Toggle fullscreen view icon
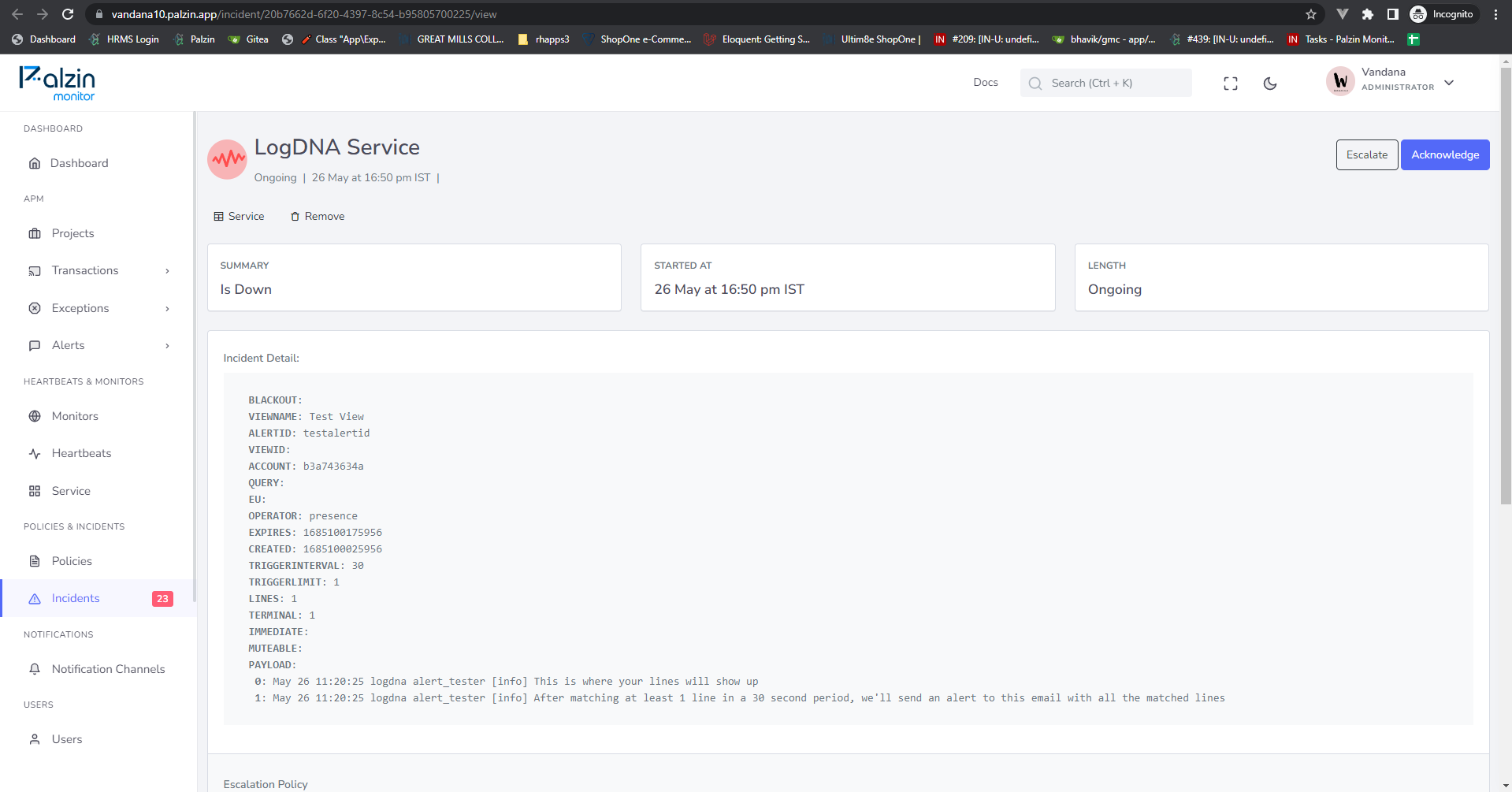Viewport: 1512px width, 792px height. (x=1231, y=84)
